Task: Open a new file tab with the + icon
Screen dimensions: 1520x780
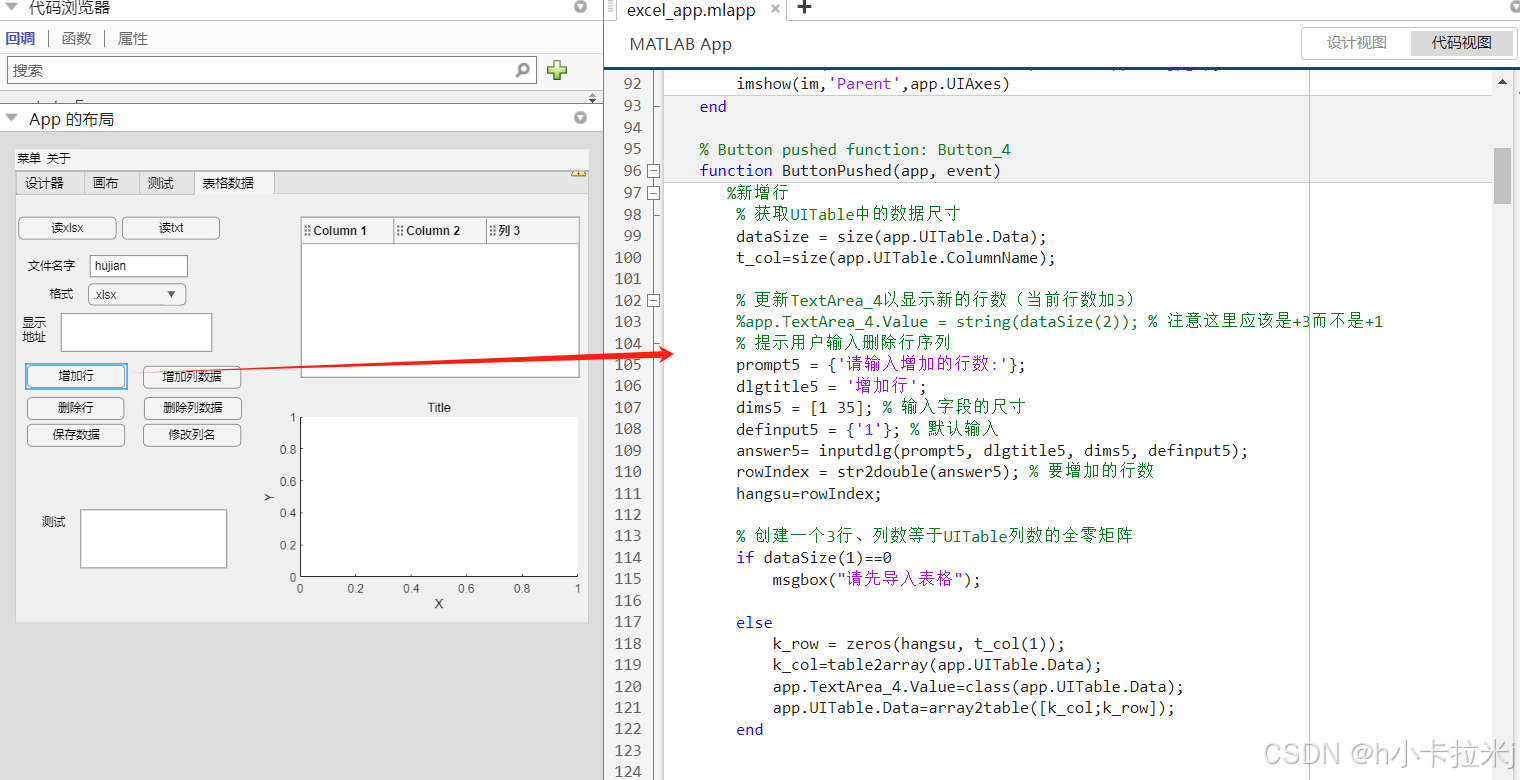Action: tap(806, 11)
